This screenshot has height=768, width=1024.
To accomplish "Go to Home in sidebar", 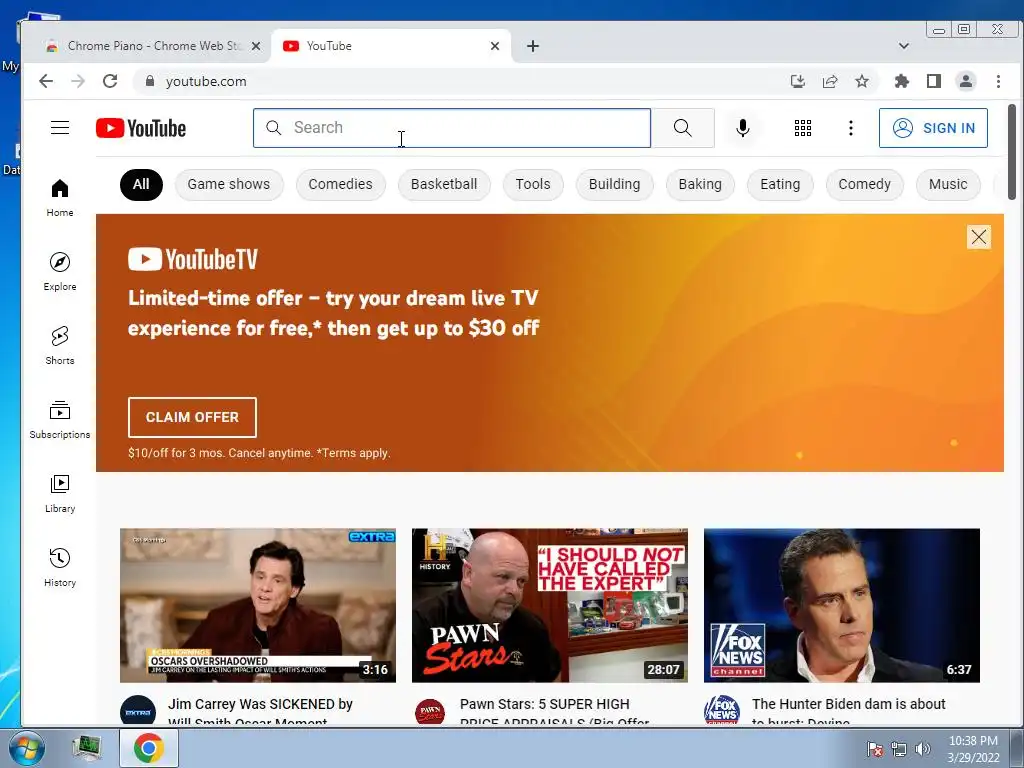I will point(60,198).
